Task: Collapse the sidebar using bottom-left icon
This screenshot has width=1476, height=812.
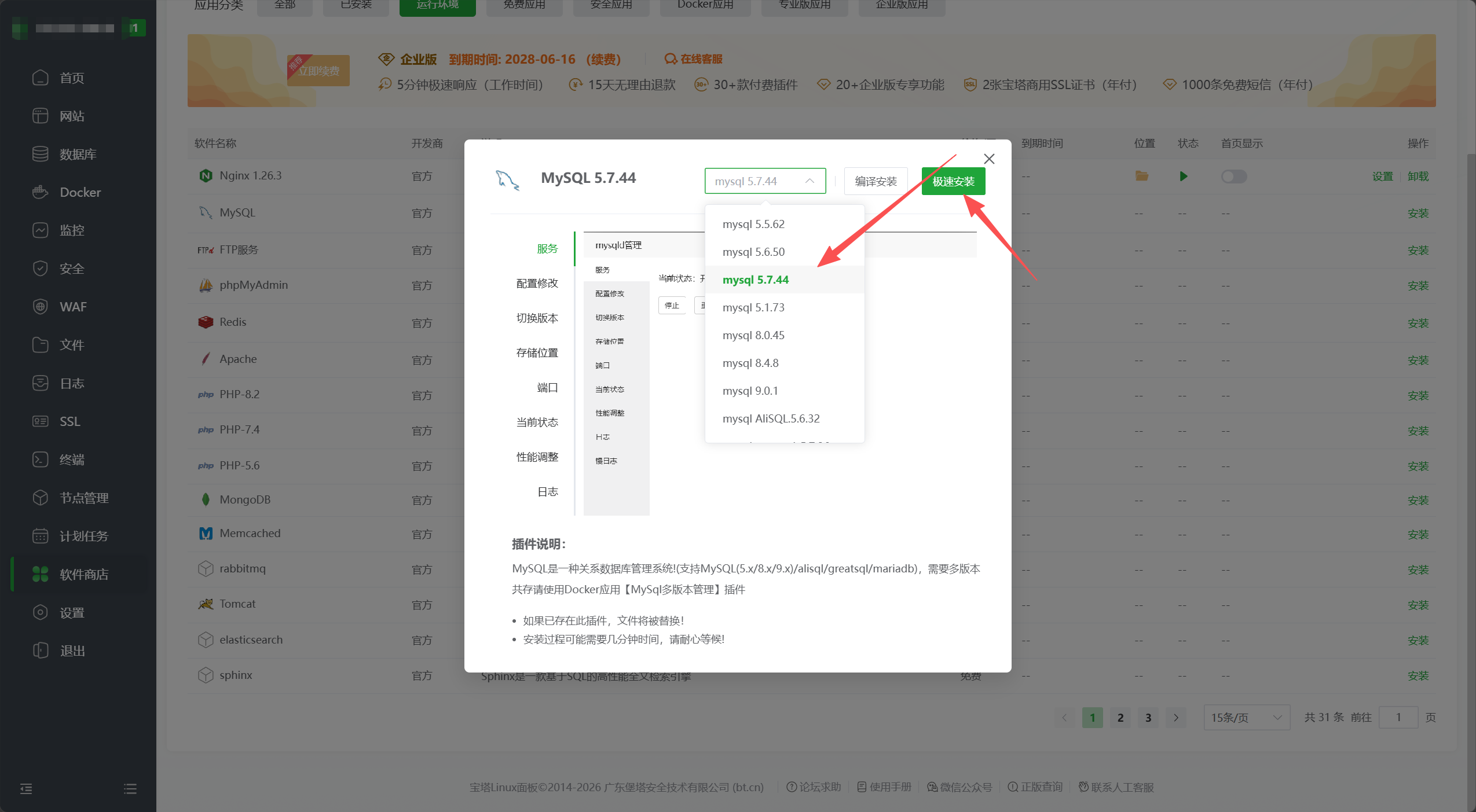Action: 26,789
